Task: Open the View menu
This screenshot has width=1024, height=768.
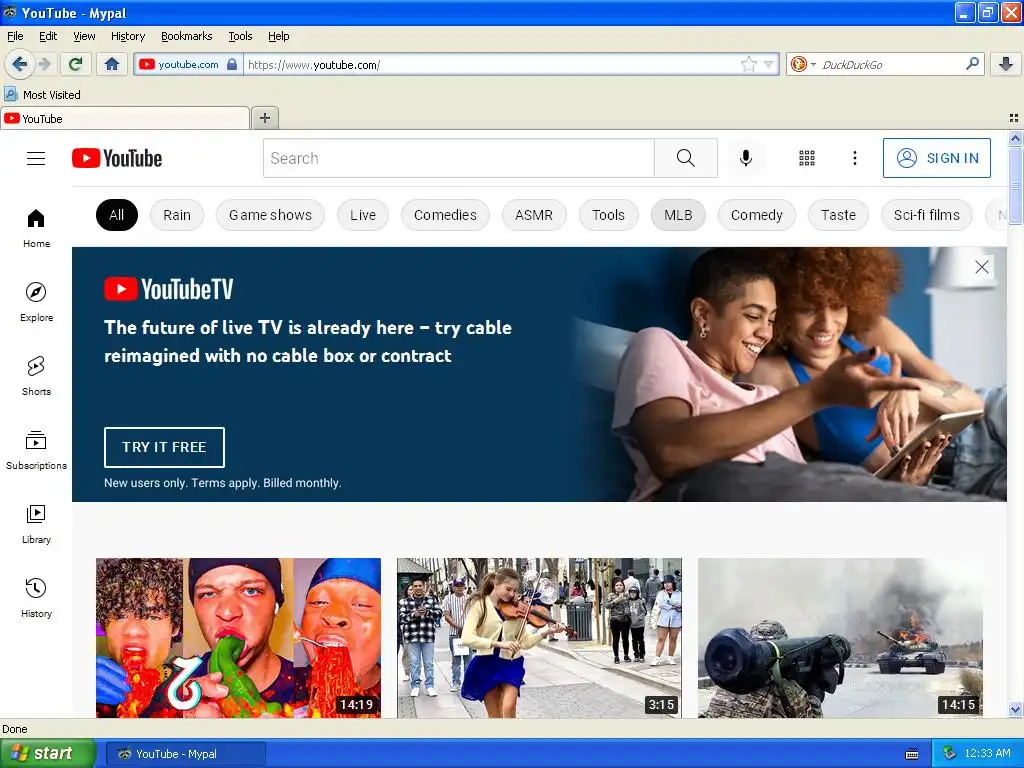Action: click(x=84, y=36)
